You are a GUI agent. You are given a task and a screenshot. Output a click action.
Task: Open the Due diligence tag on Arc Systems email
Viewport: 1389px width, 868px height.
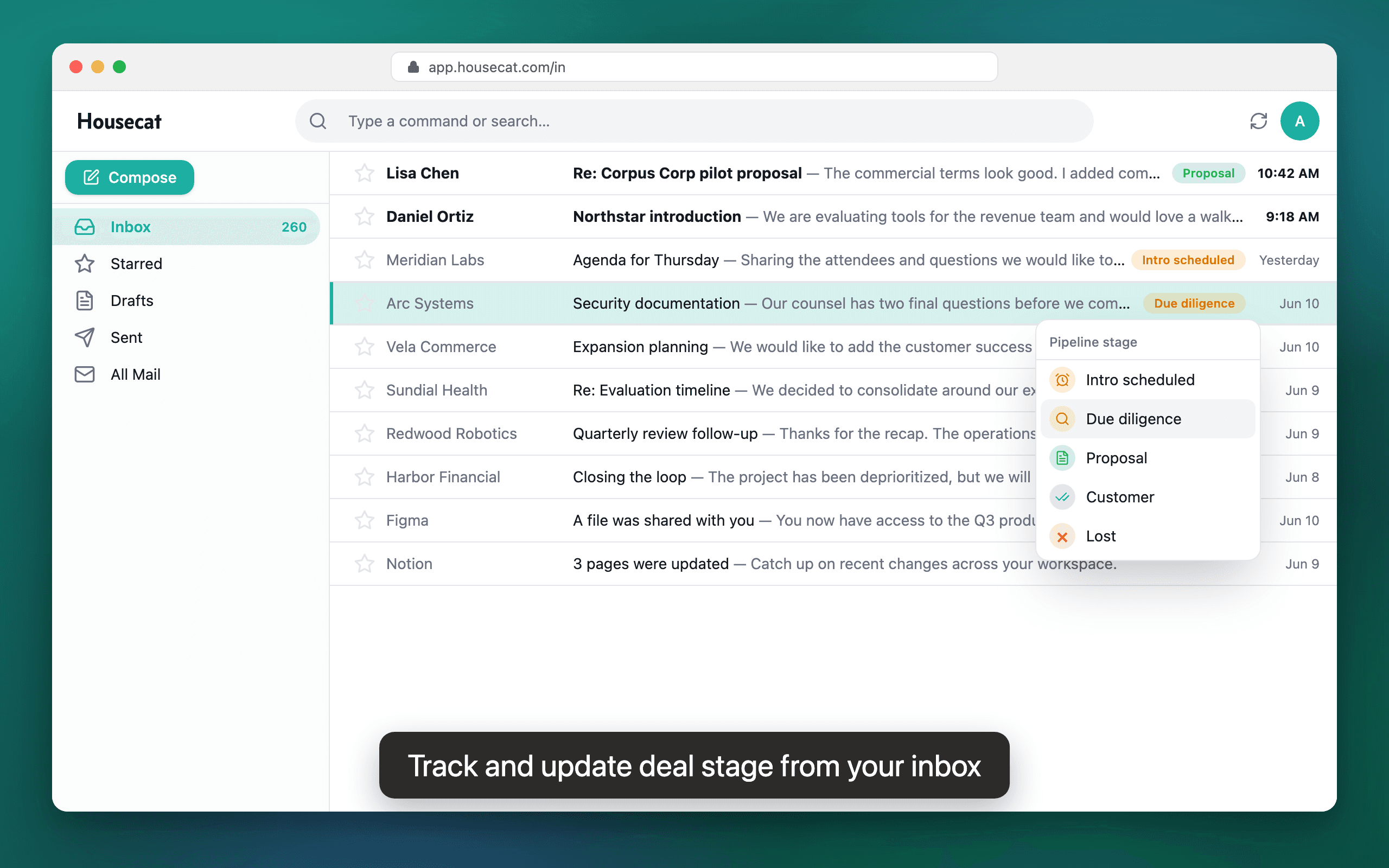[x=1194, y=303]
